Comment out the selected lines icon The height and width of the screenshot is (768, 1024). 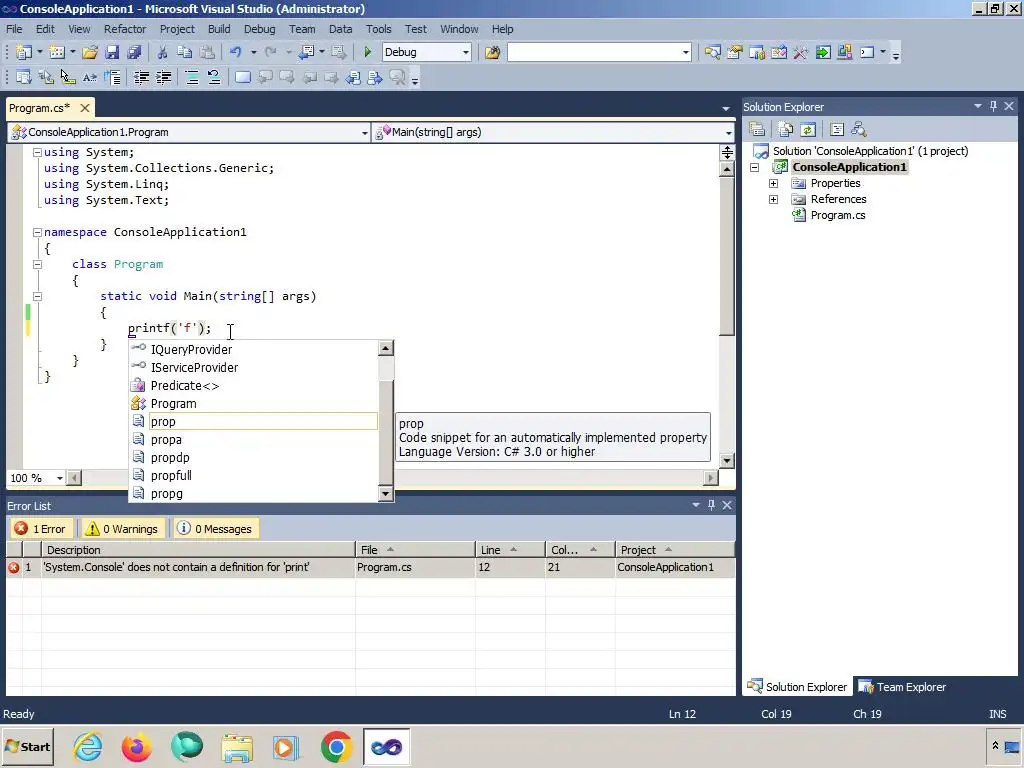pos(192,78)
